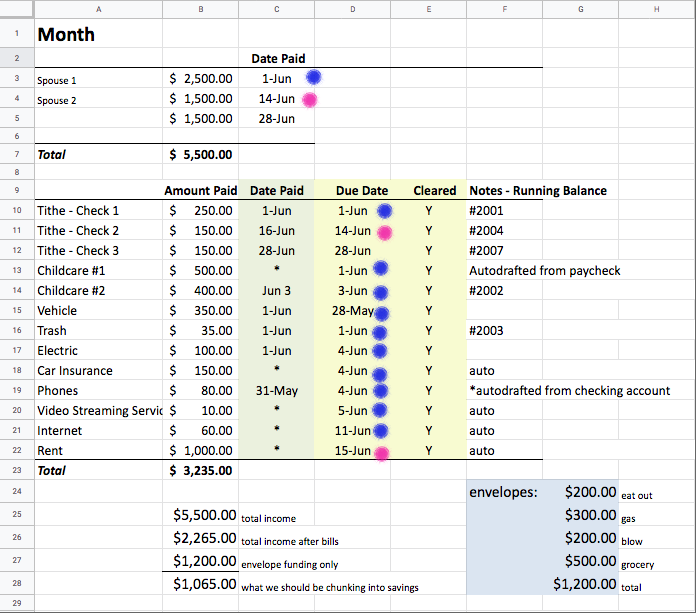The image size is (696, 613).
Task: Select the "Month" title cell
Action: click(97, 34)
